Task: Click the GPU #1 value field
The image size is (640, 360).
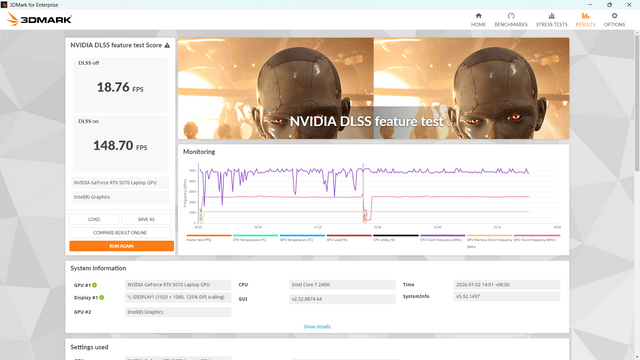Action: pyautogui.click(x=178, y=285)
